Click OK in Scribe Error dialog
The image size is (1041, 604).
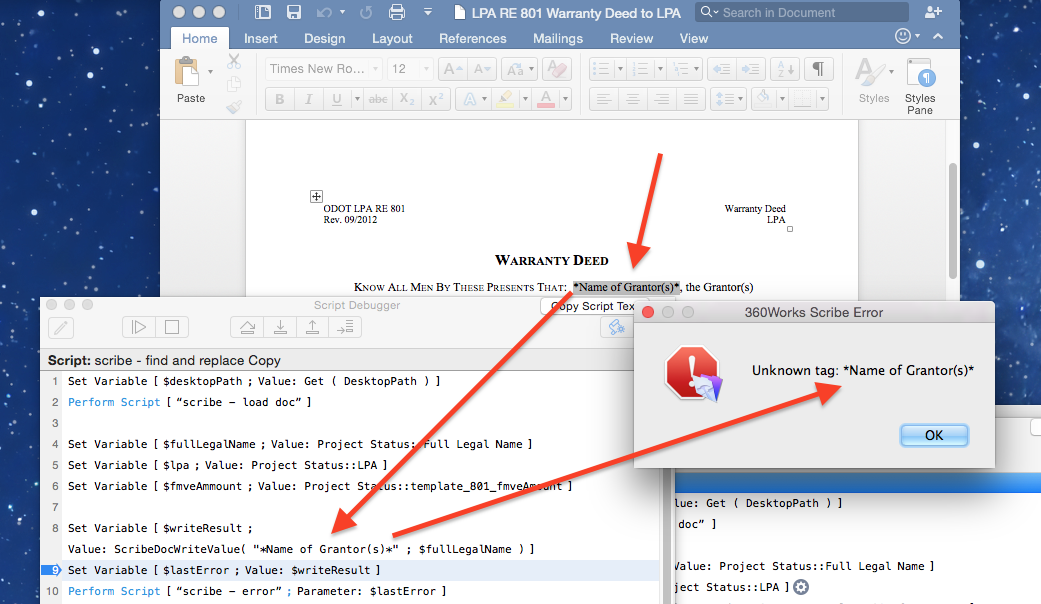point(933,435)
